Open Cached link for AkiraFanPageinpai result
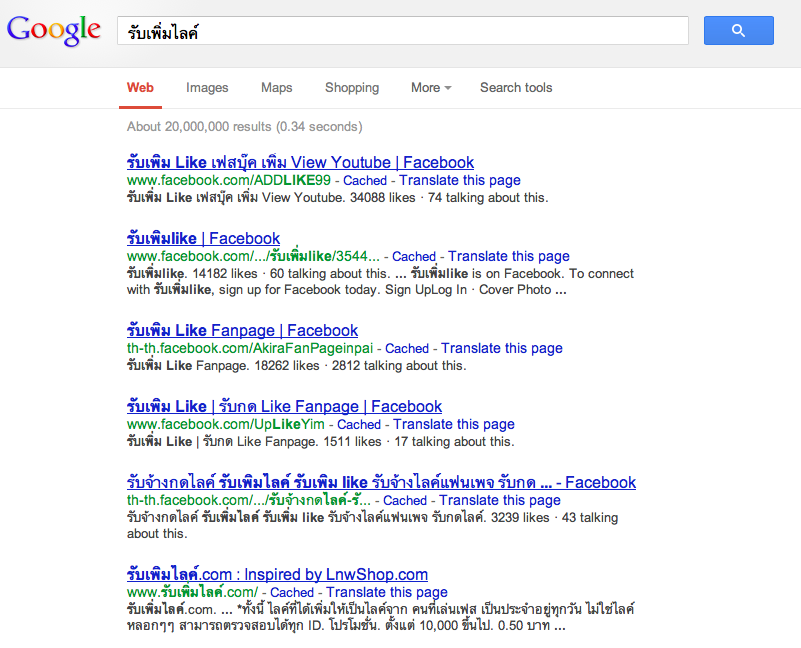801x648 pixels. (x=407, y=349)
